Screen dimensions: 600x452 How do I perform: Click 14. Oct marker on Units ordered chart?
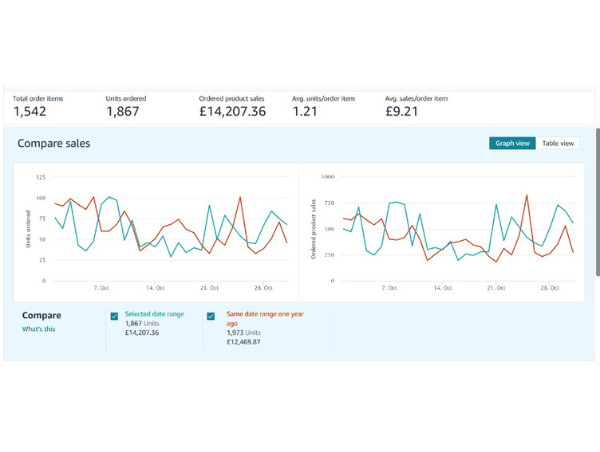[156, 285]
